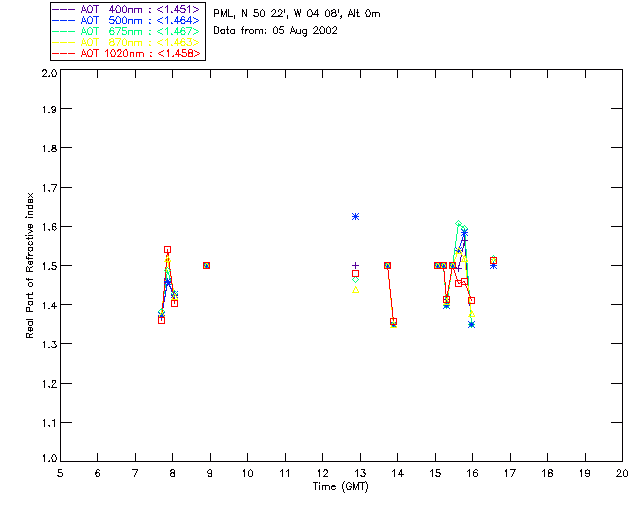Select the red square peak at 1.54 before time 8
Screen dimensions: 640x512
[x=167, y=249]
